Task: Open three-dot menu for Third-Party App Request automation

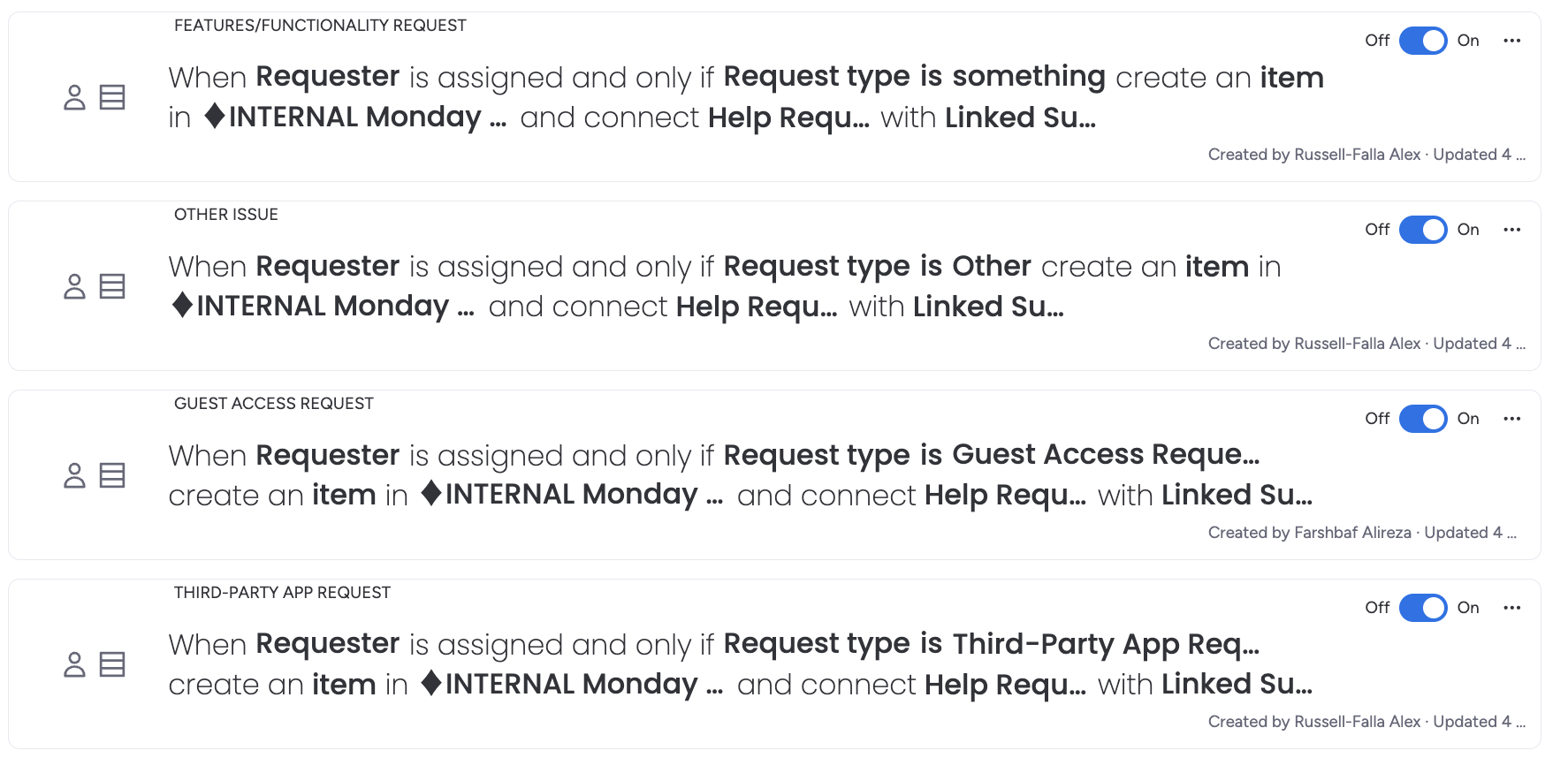Action: coord(1511,608)
